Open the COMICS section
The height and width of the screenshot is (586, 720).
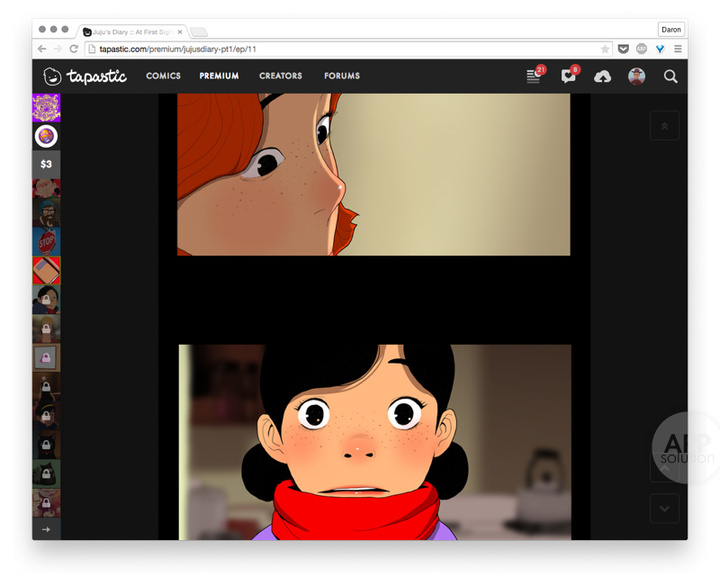tap(163, 76)
